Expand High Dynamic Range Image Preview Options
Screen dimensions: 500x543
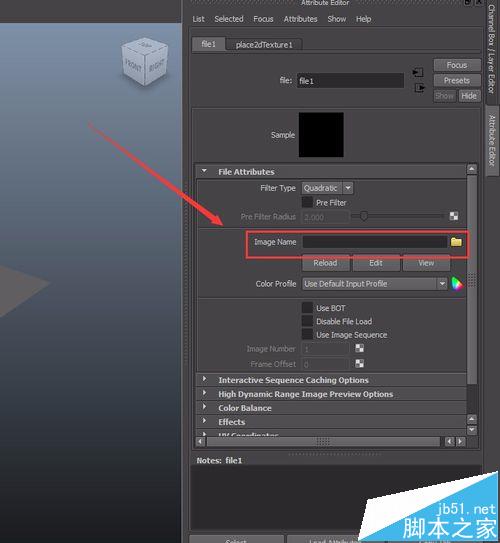pyautogui.click(x=204, y=393)
